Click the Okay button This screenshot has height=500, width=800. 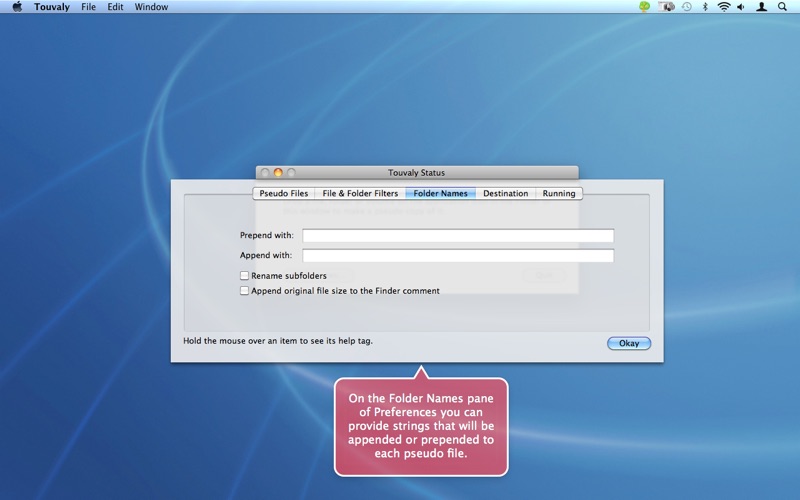[629, 343]
